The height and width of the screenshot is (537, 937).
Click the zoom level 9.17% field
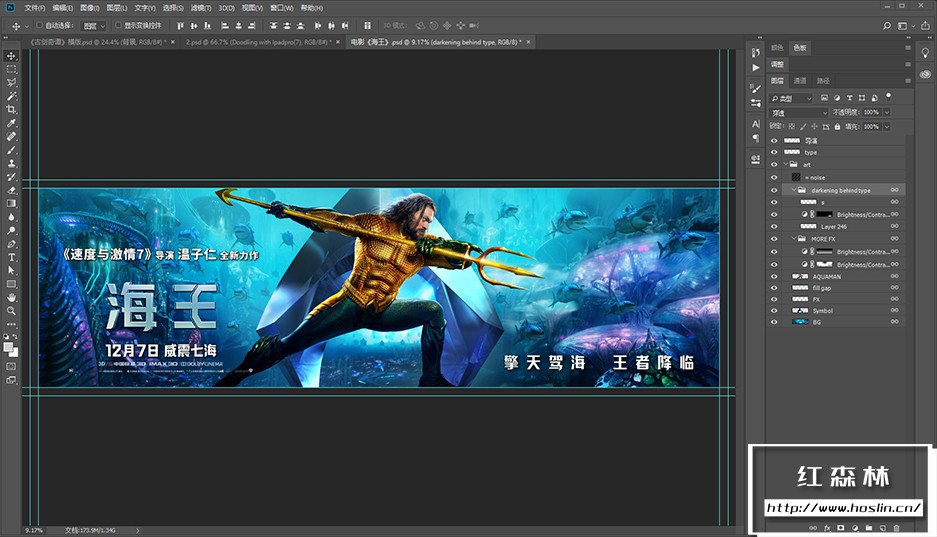[x=34, y=530]
